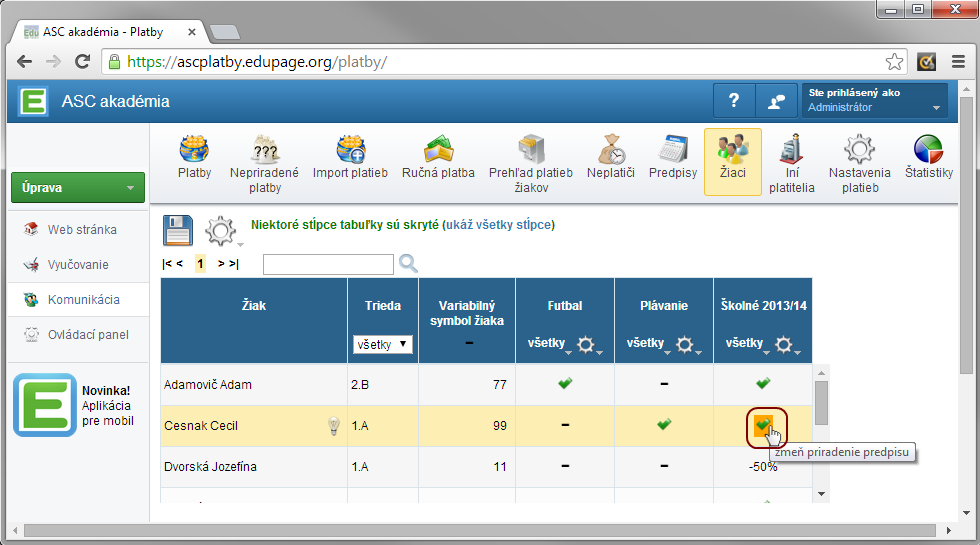The width and height of the screenshot is (980, 545).
Task: Open the Neplatiči icon
Action: [610, 150]
